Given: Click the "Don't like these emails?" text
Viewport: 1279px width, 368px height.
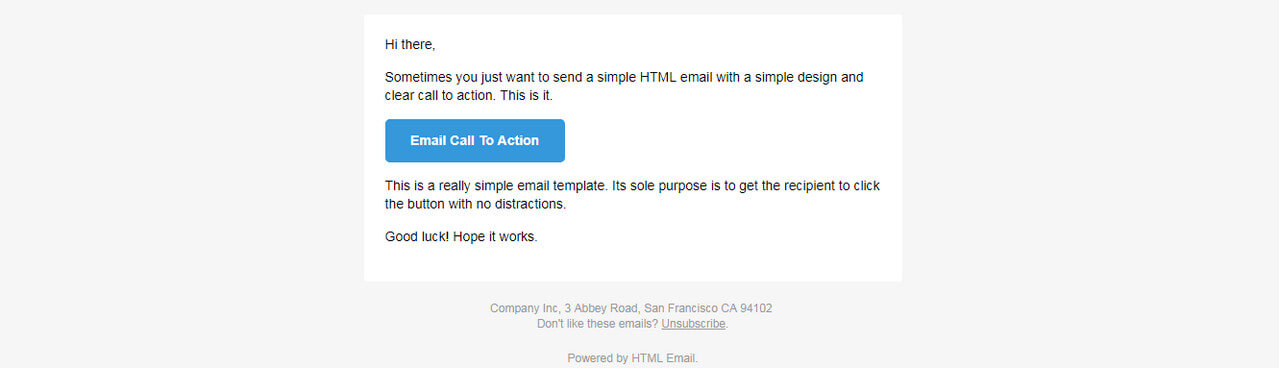Looking at the screenshot, I should pos(597,324).
